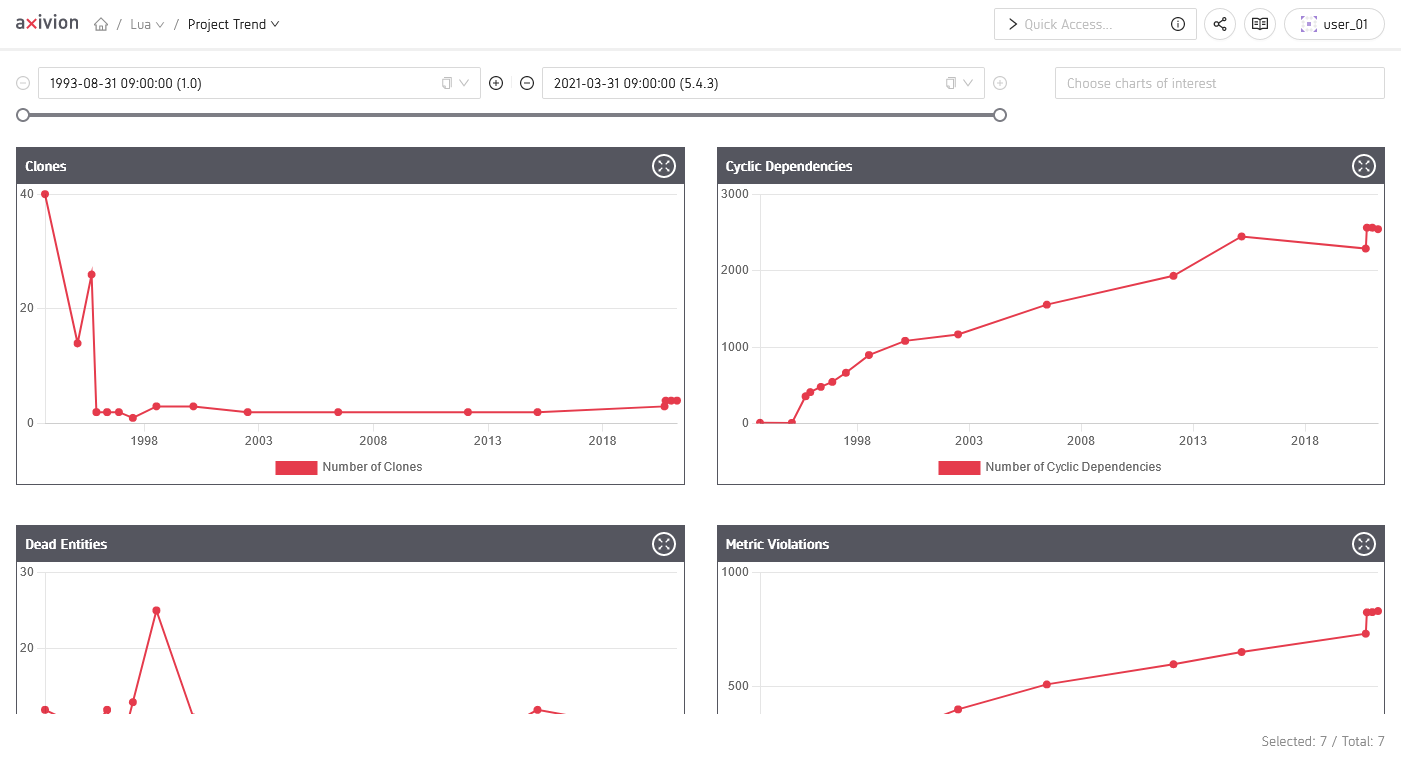Click the share icon button
This screenshot has width=1401, height=768.
pos(1220,24)
